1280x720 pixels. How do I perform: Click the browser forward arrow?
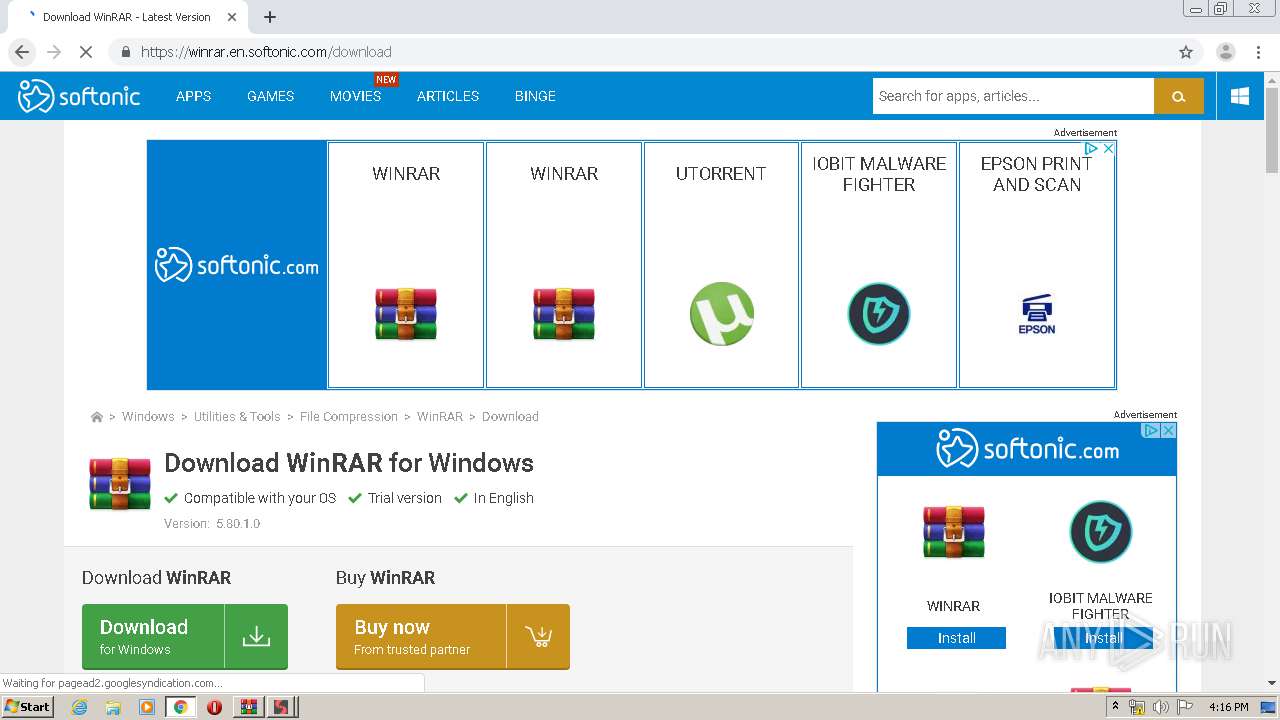tap(54, 52)
